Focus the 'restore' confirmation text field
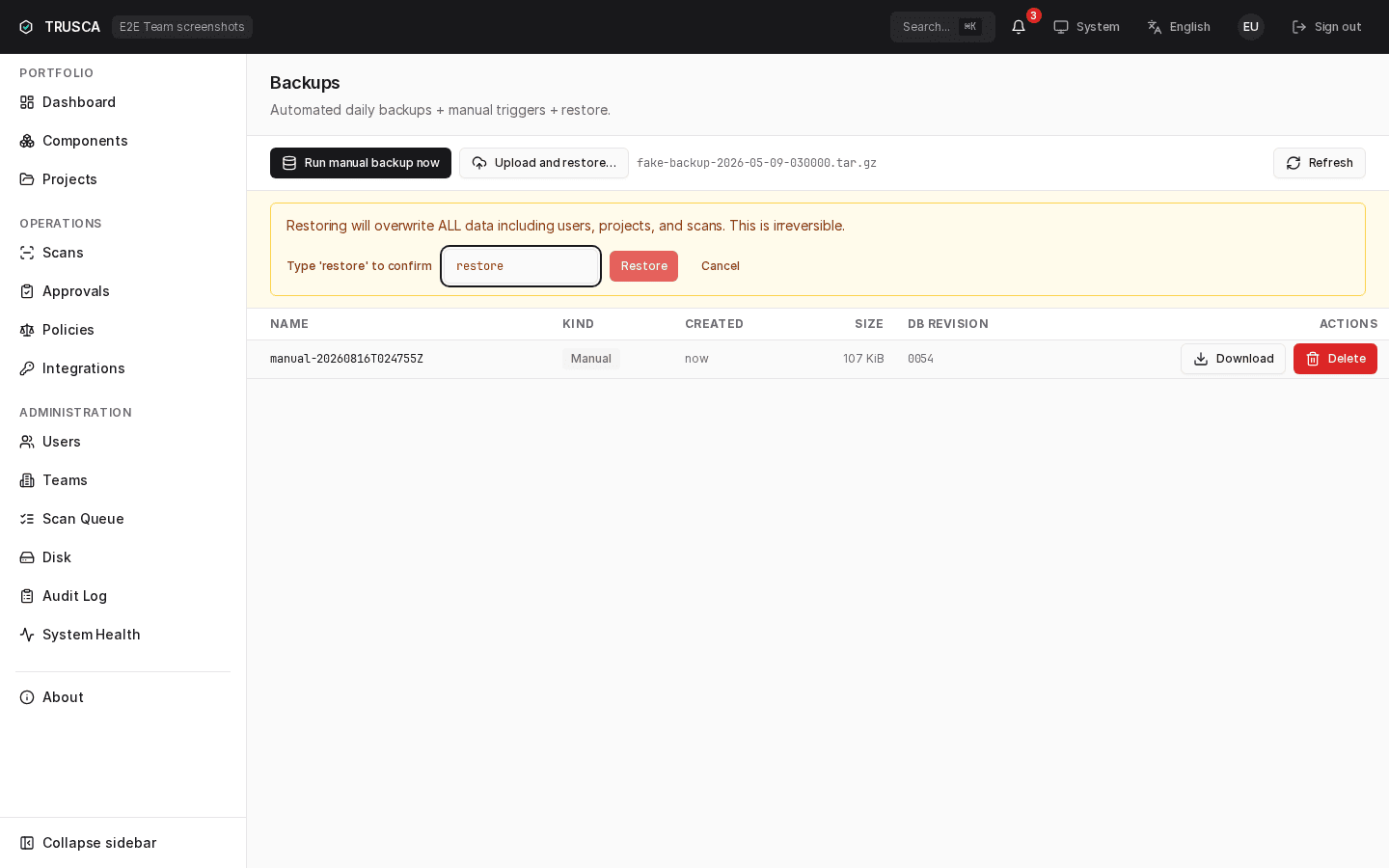 point(521,266)
